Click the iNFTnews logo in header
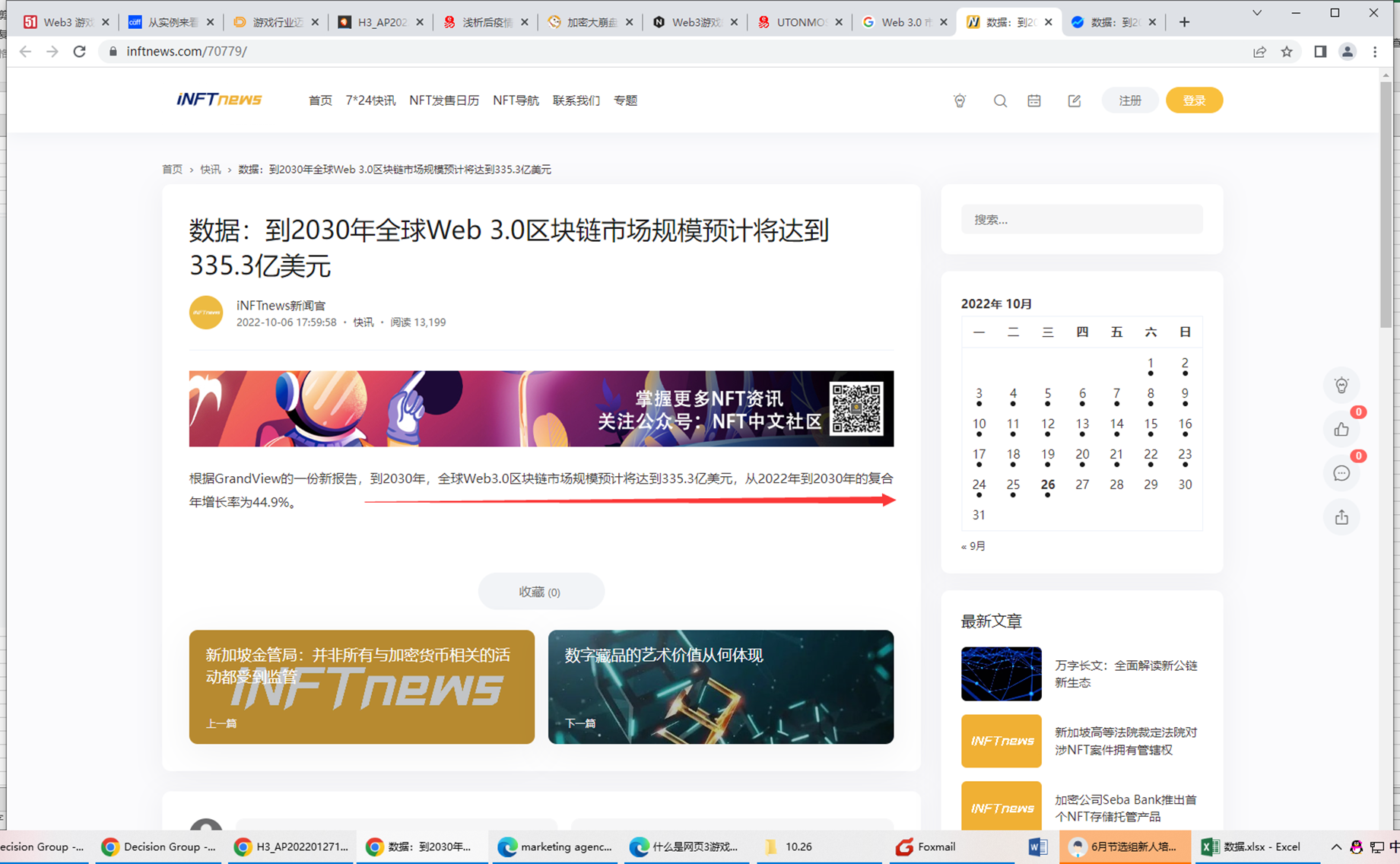 pos(219,100)
